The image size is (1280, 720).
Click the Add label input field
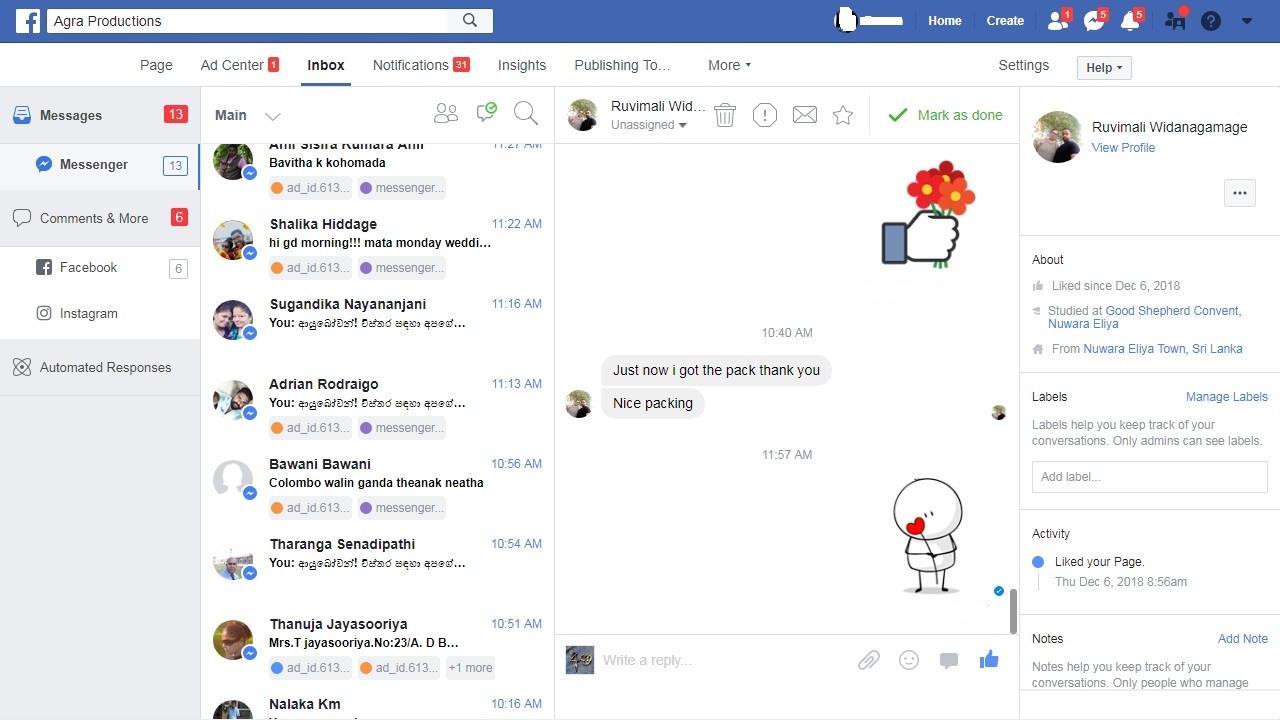click(x=1150, y=477)
